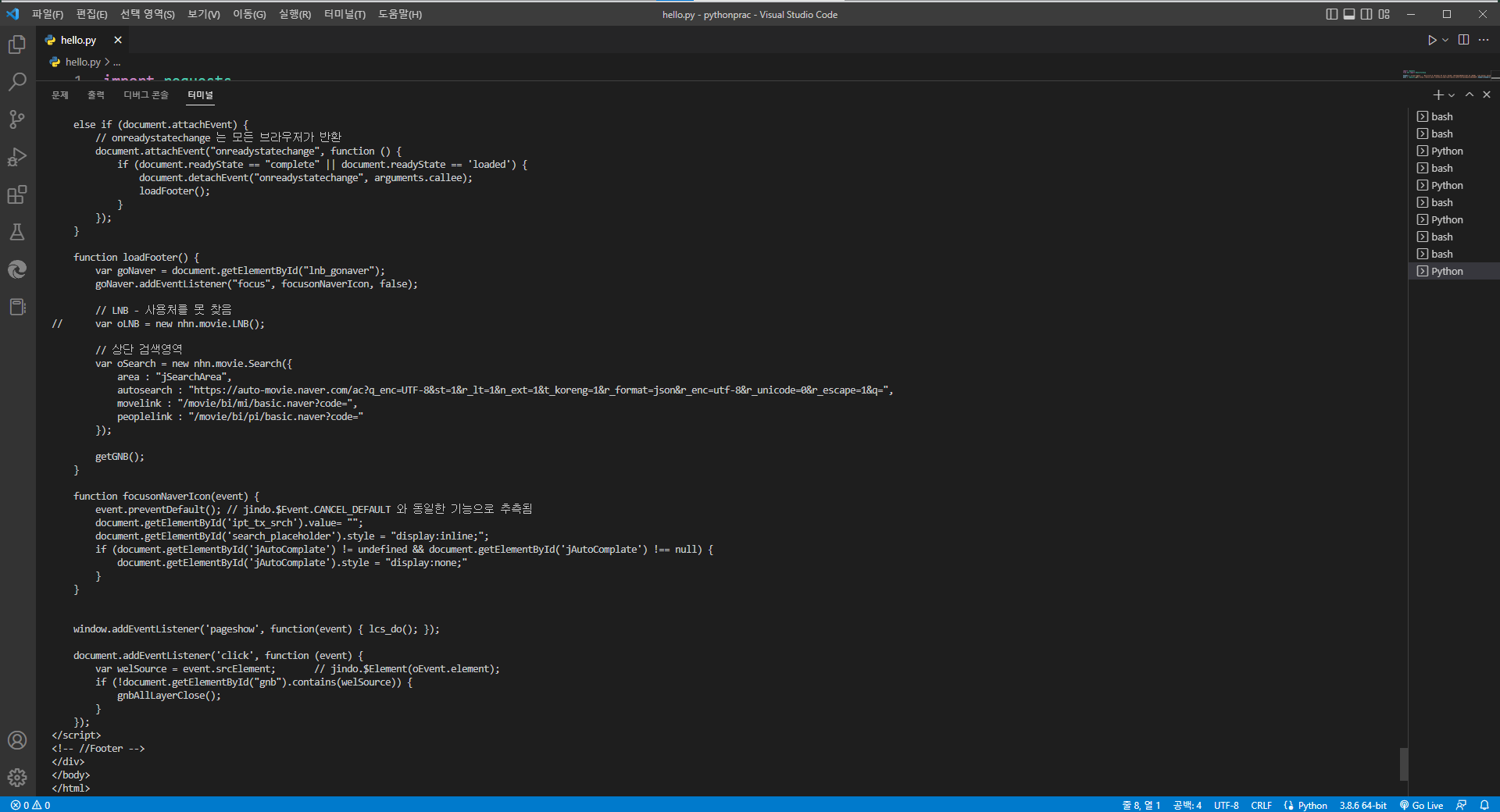Maximize the panel size with up chevron

click(1470, 94)
